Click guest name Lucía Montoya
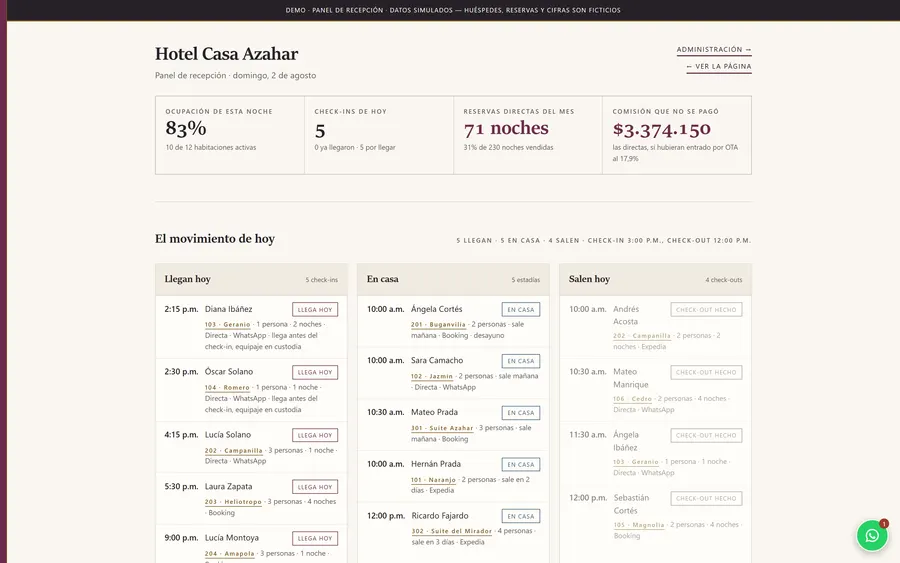The width and height of the screenshot is (900, 563). coord(232,538)
